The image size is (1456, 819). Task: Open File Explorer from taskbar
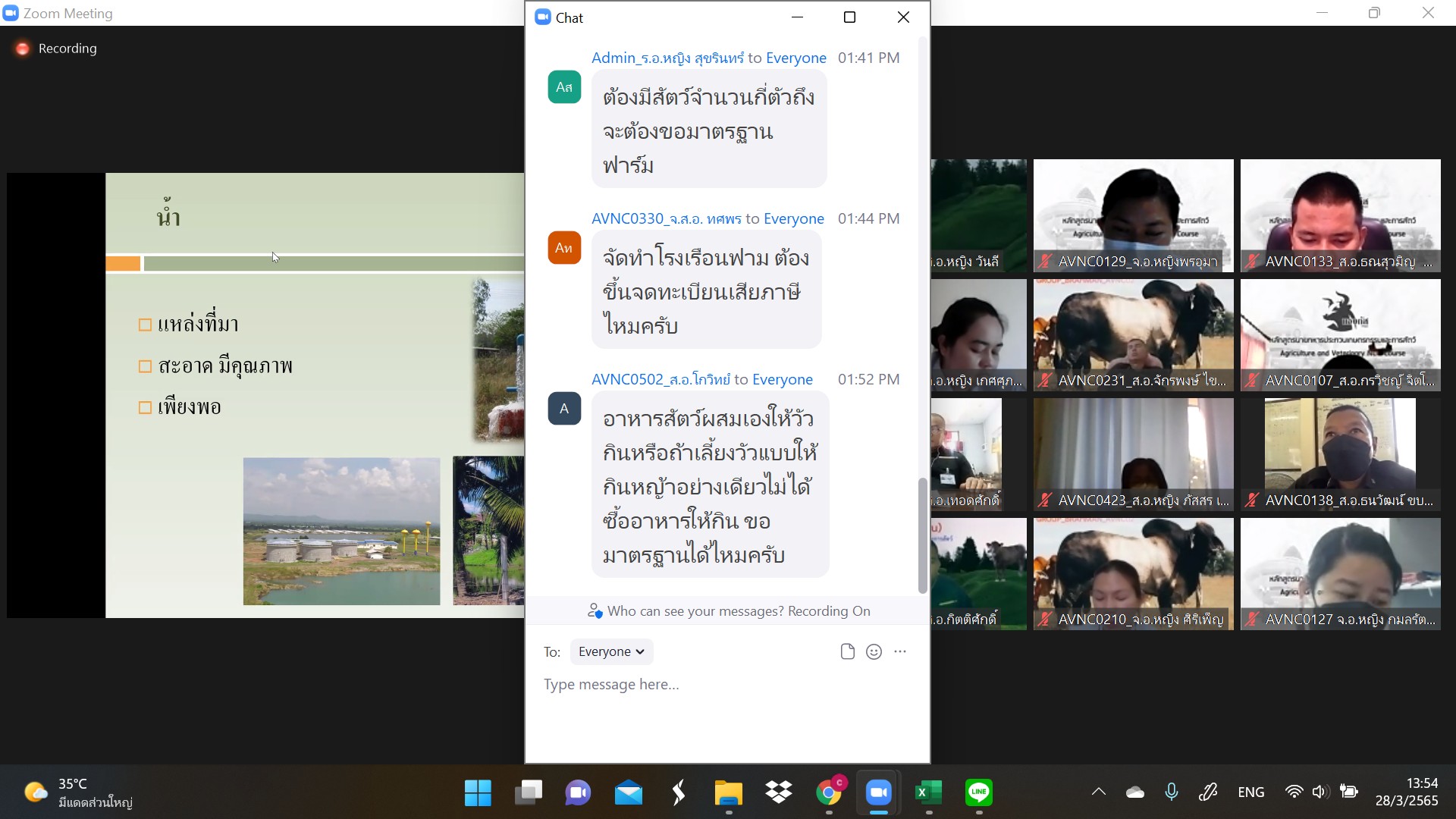pos(728,793)
